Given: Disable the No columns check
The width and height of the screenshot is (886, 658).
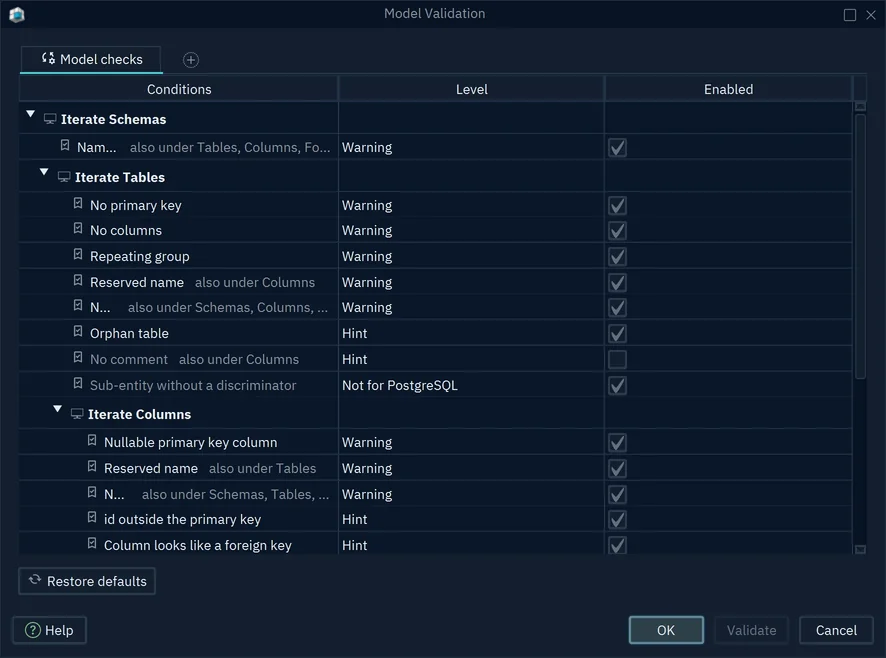Looking at the screenshot, I should pos(617,231).
